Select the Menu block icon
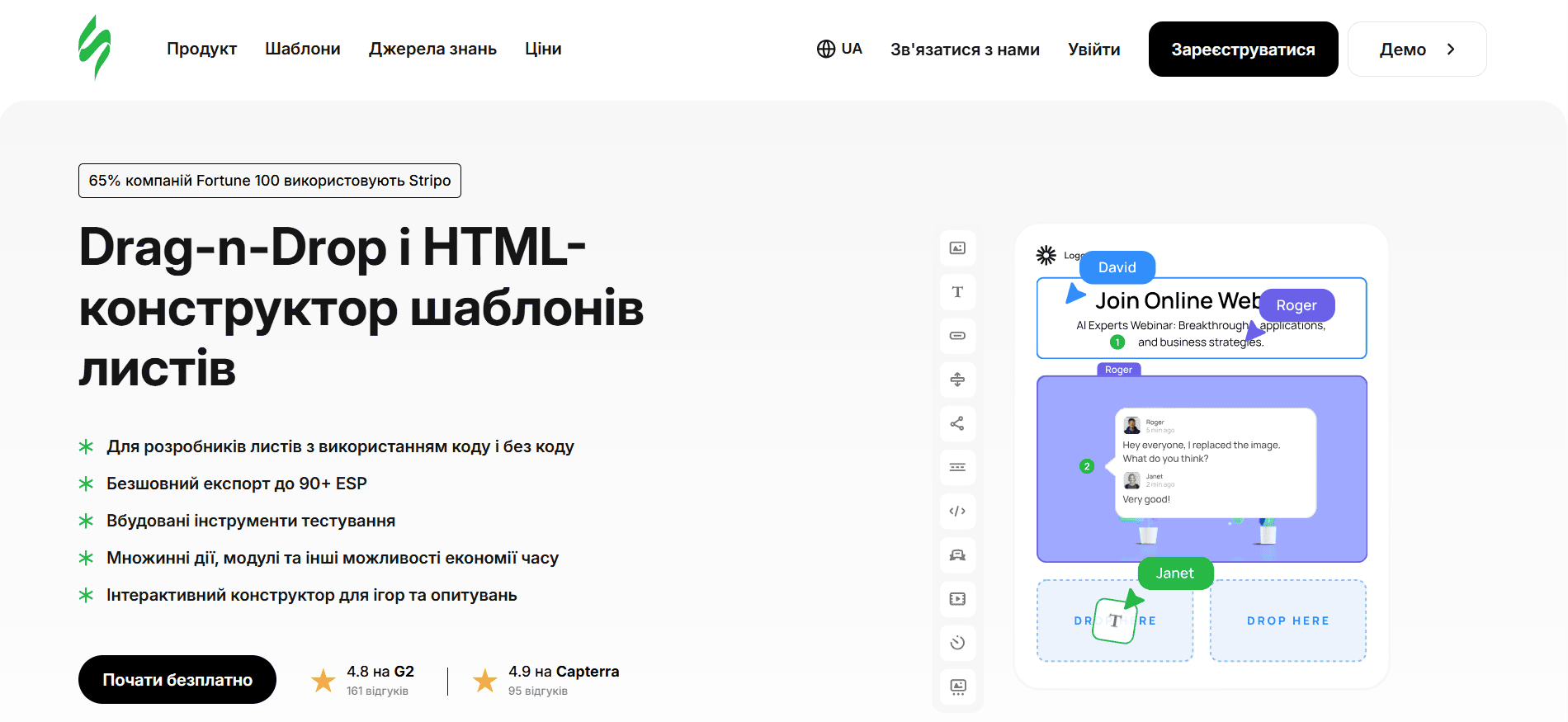1568x722 pixels. (x=957, y=467)
